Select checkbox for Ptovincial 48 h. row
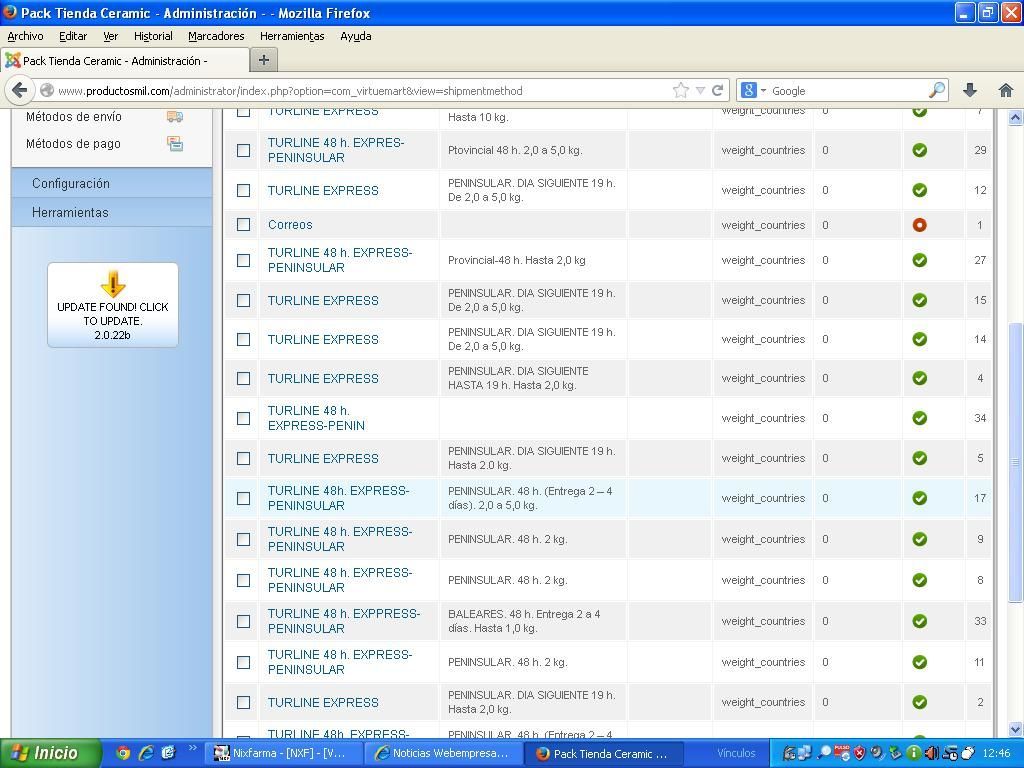 (x=244, y=150)
